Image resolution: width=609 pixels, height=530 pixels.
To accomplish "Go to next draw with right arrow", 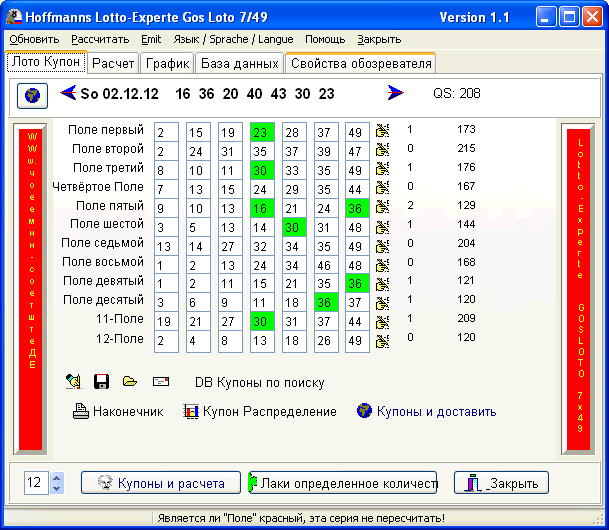I will (x=395, y=93).
